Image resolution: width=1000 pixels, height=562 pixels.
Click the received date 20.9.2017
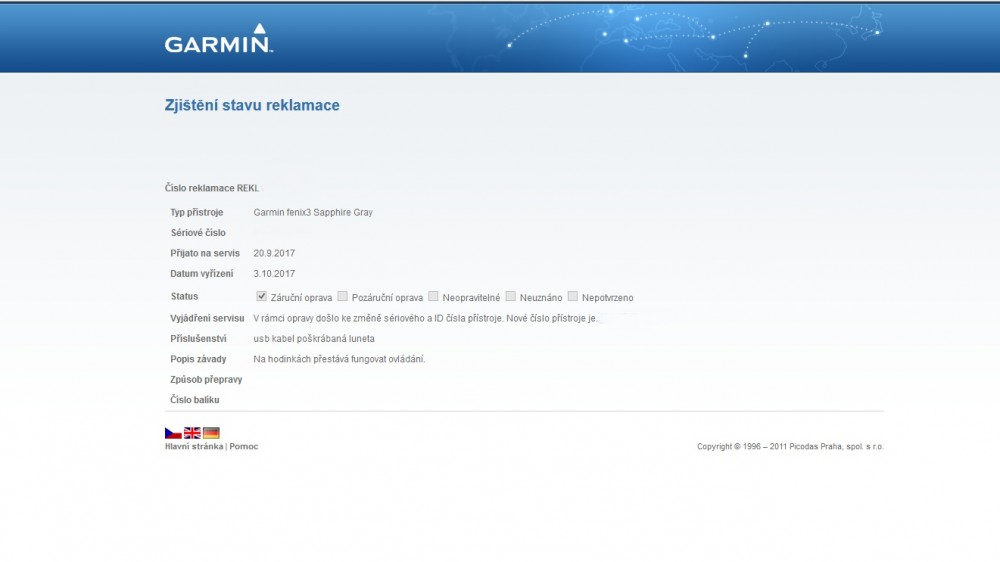(274, 253)
